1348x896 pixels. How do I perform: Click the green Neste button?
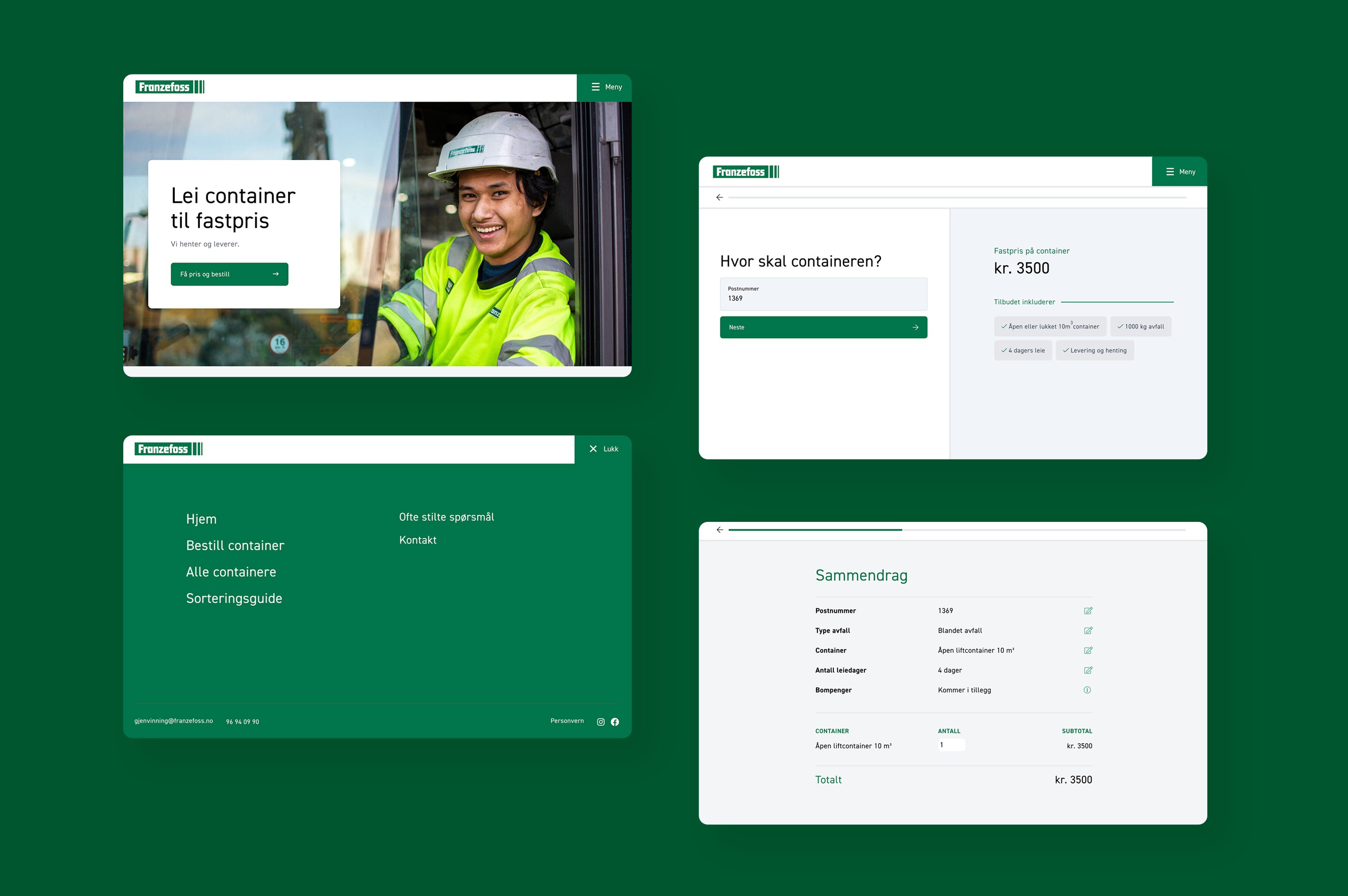tap(823, 327)
